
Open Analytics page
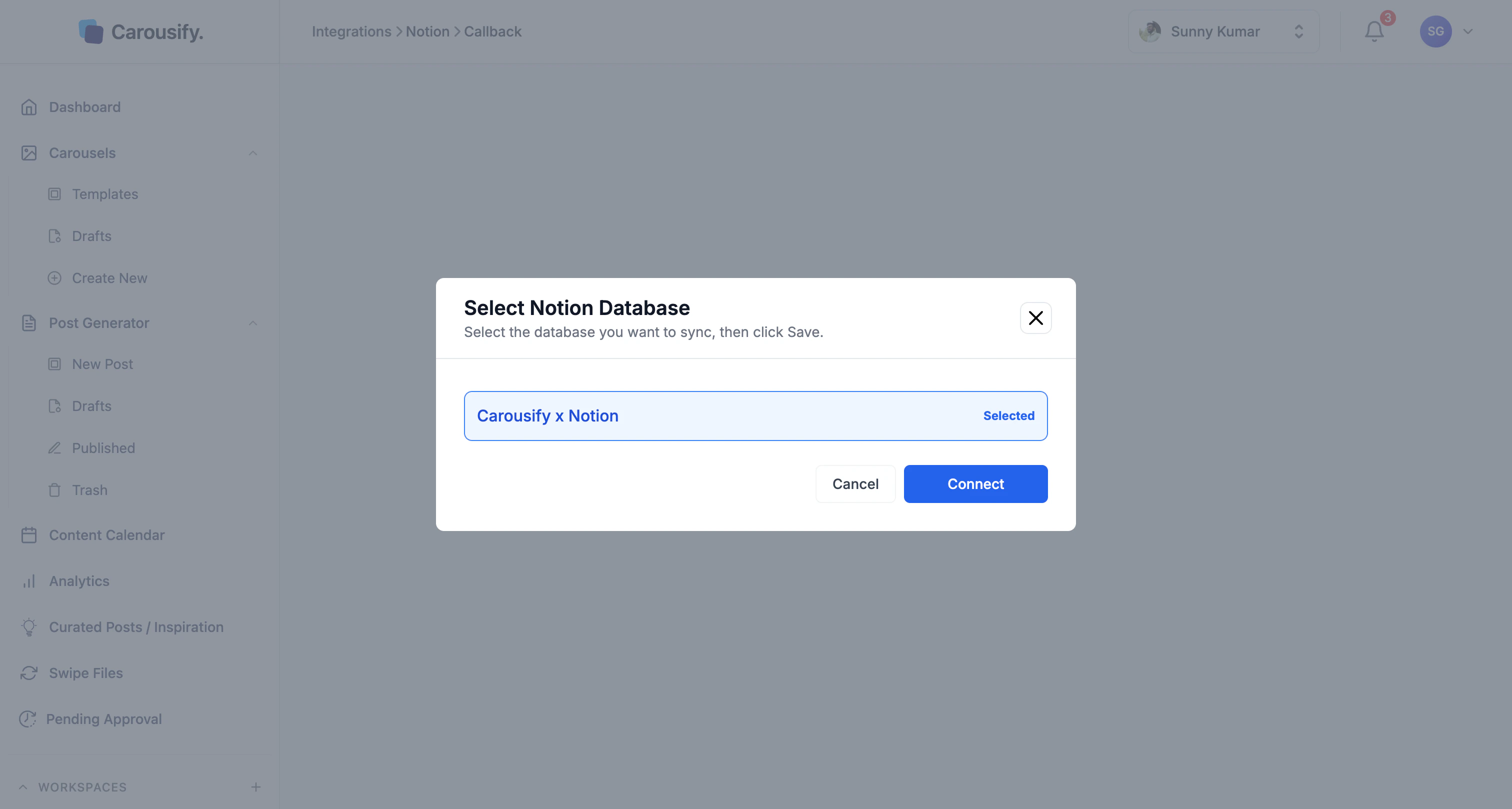coord(79,581)
